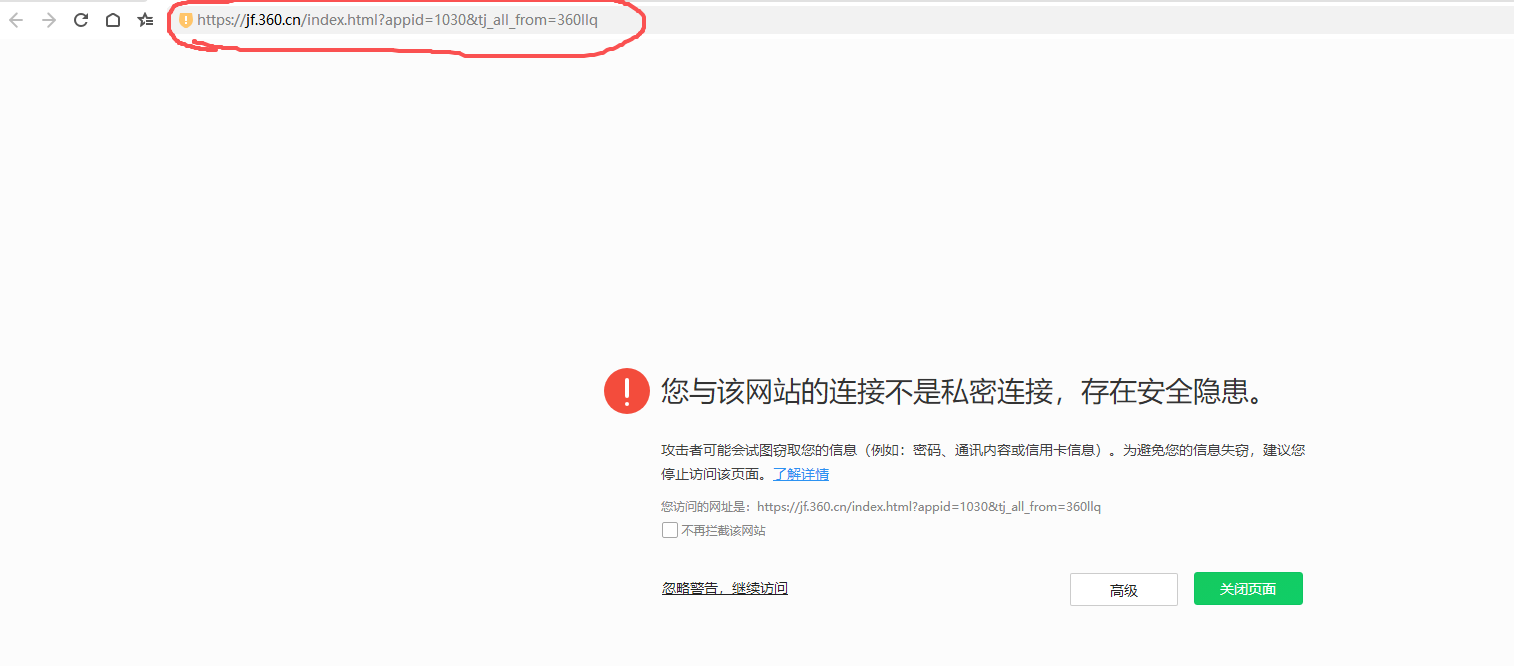Click the 高级 button

(1124, 590)
